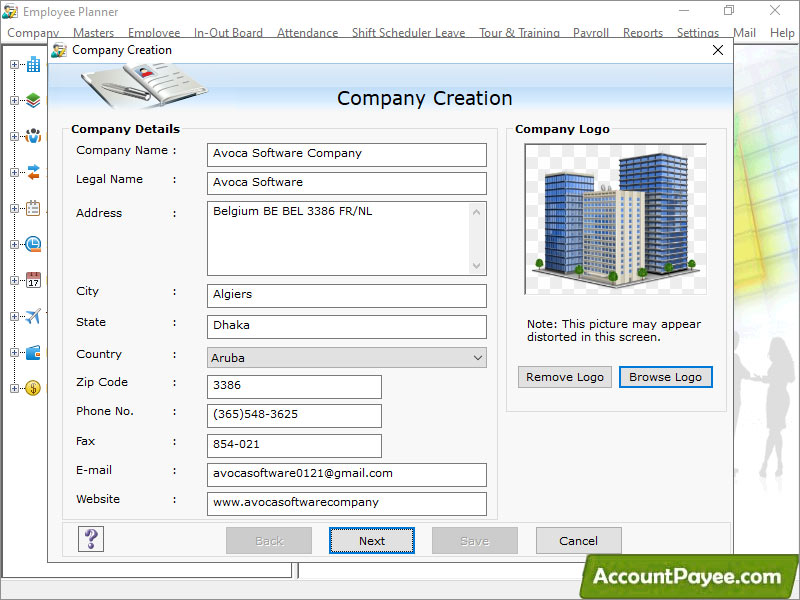
Task: Click the Company Creation dialog title icon
Action: click(x=59, y=50)
